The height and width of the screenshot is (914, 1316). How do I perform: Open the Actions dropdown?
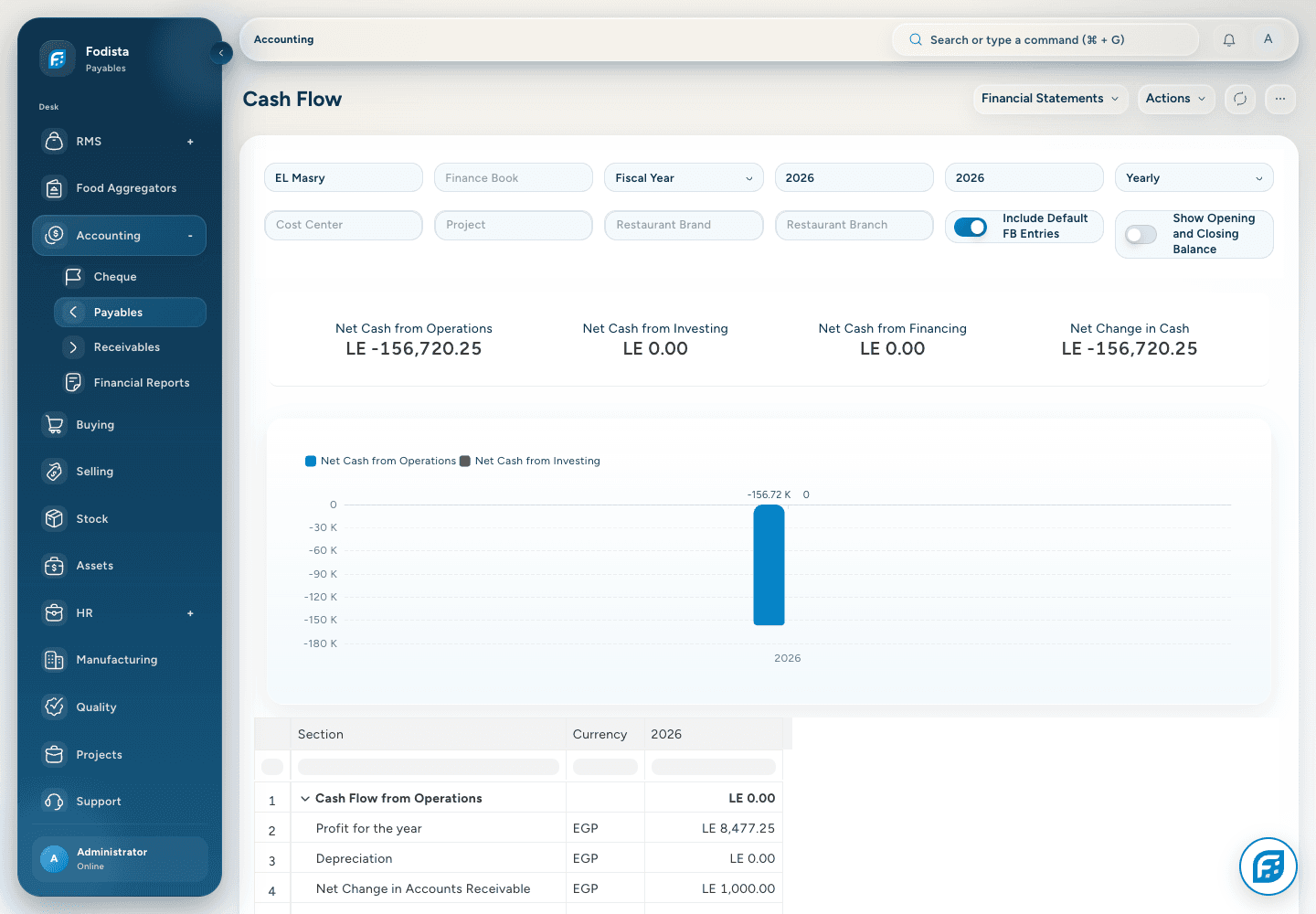[1176, 99]
